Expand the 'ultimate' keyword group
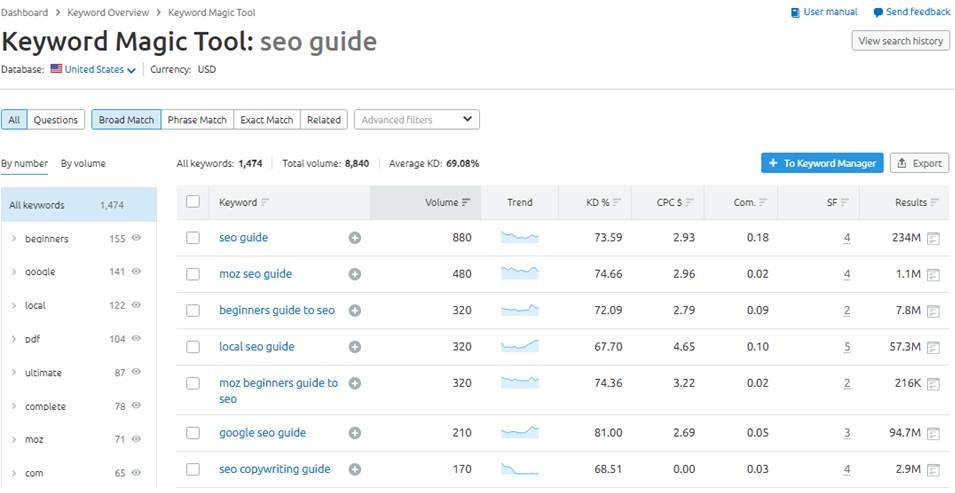Screen dimensions: 955x493 click(x=14, y=372)
